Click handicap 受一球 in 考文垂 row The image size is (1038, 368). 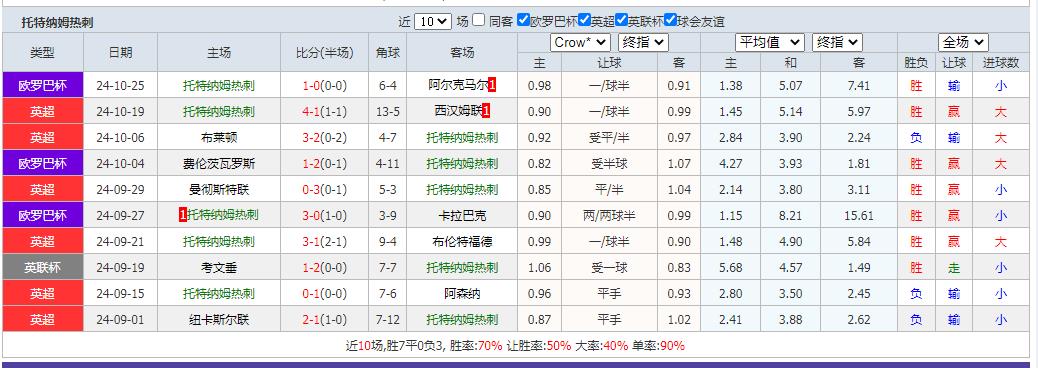click(x=610, y=267)
